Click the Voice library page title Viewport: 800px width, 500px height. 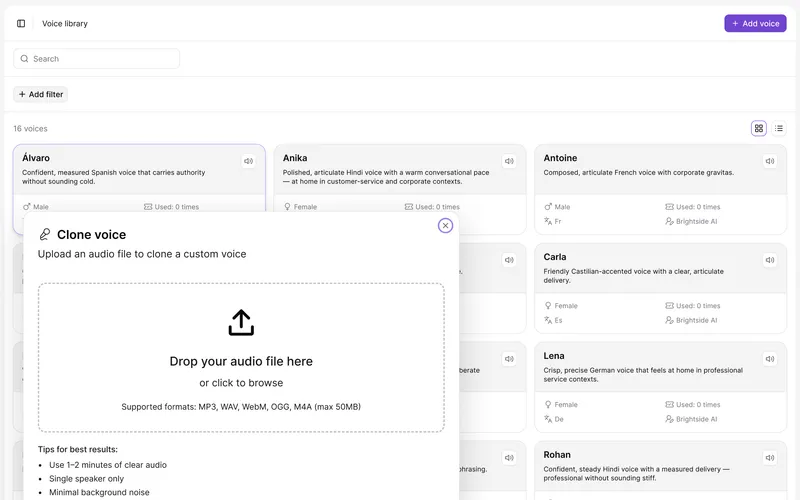[65, 23]
